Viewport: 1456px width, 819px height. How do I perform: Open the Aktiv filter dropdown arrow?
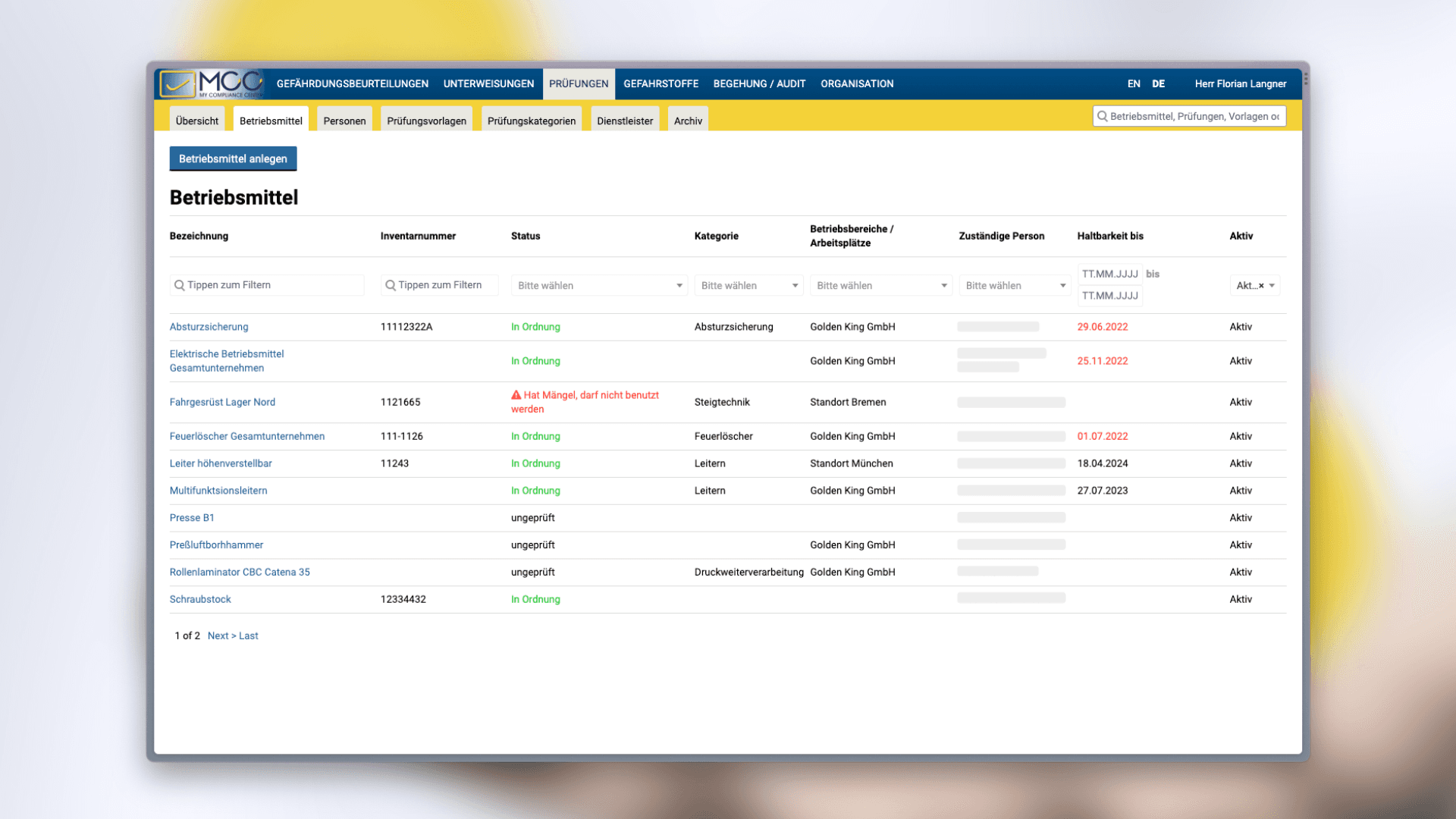point(1272,286)
